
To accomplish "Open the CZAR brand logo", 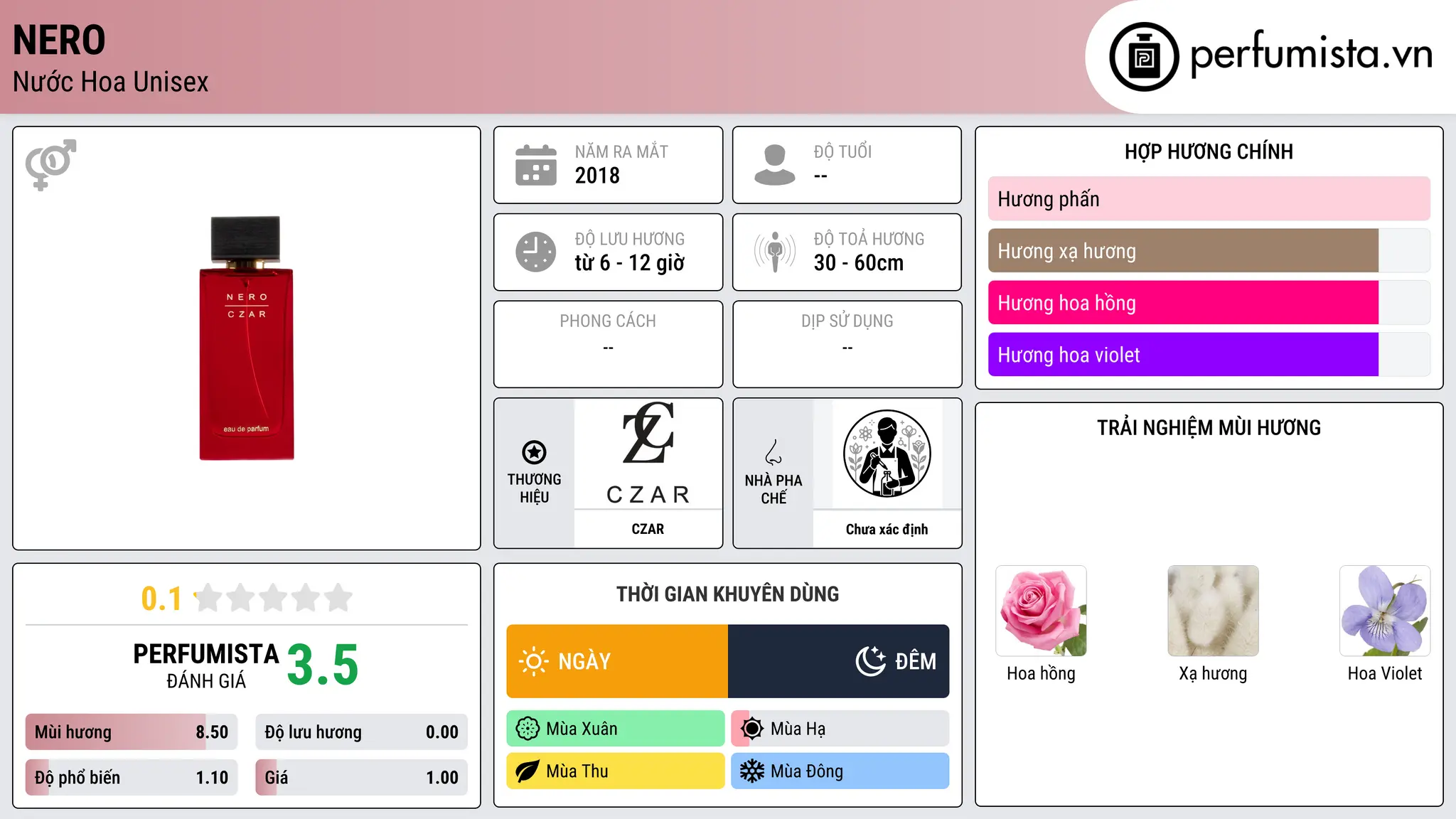I will [648, 454].
